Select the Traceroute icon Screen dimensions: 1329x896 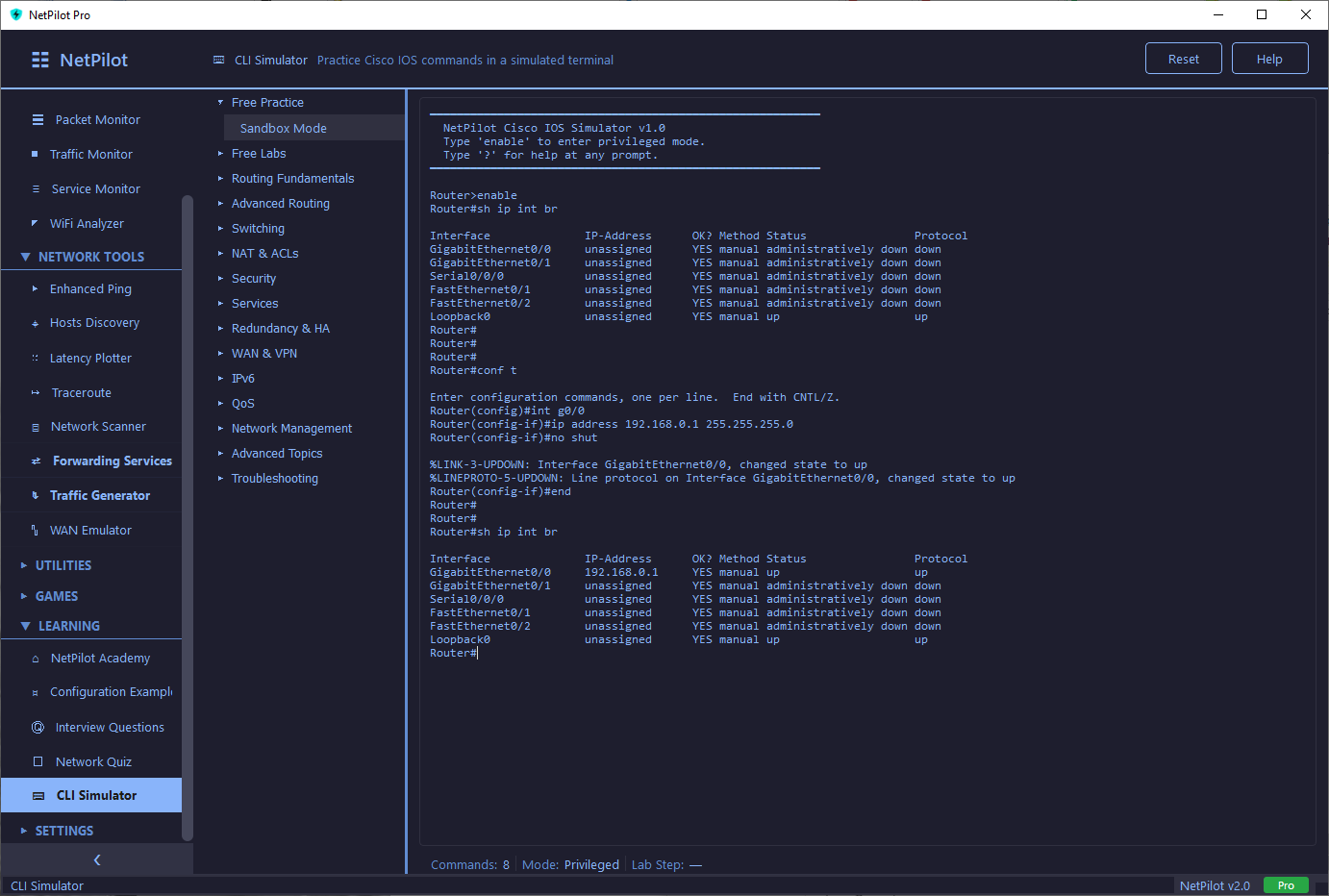click(x=37, y=392)
